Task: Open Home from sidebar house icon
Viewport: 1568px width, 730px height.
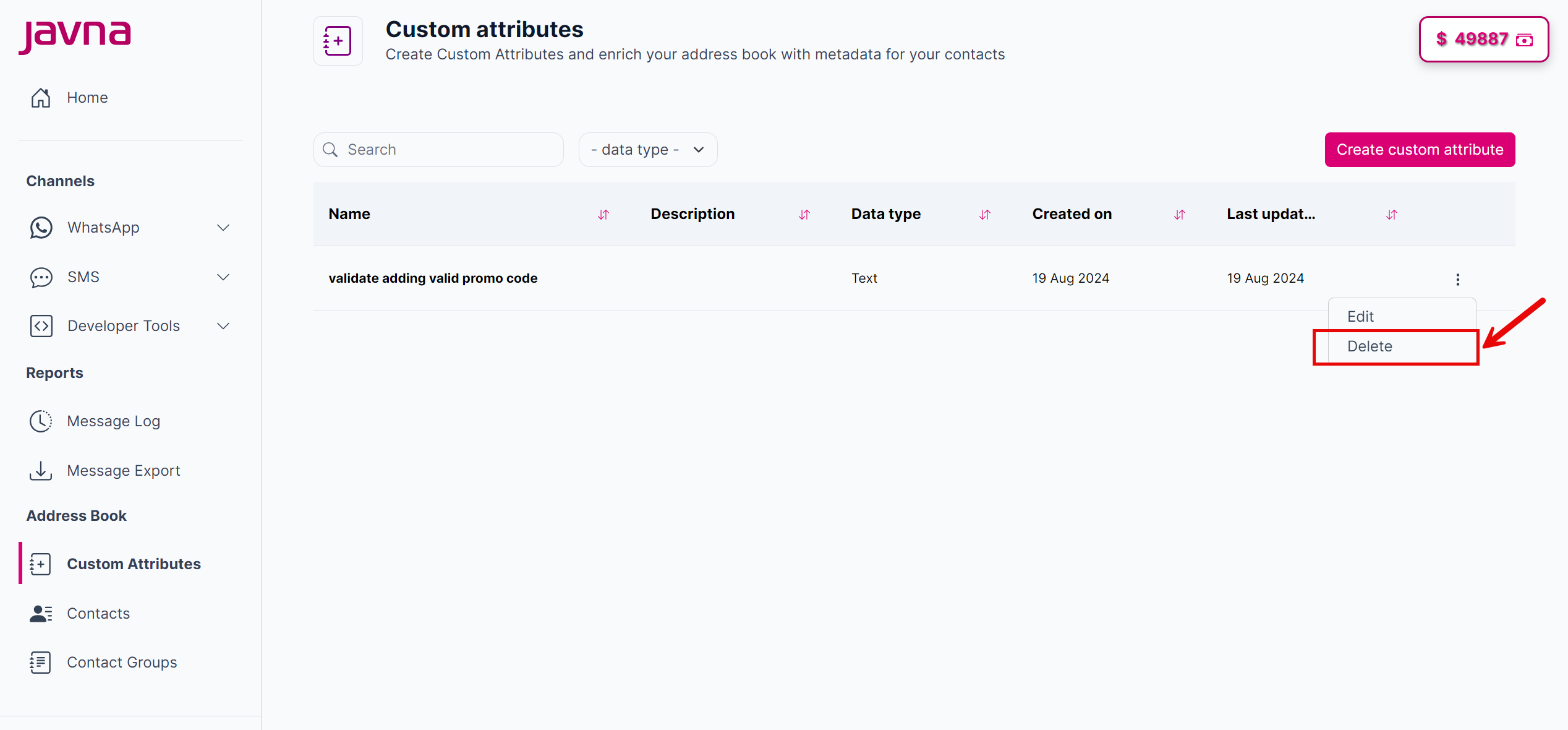Action: pos(41,98)
